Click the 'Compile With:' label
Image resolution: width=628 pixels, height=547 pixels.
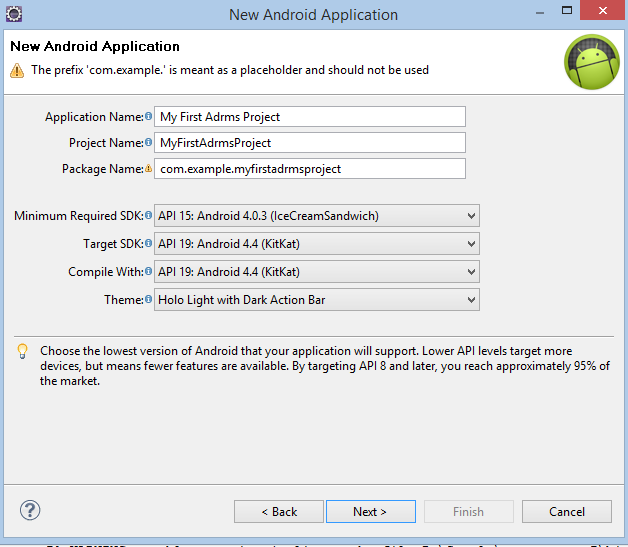(x=106, y=272)
